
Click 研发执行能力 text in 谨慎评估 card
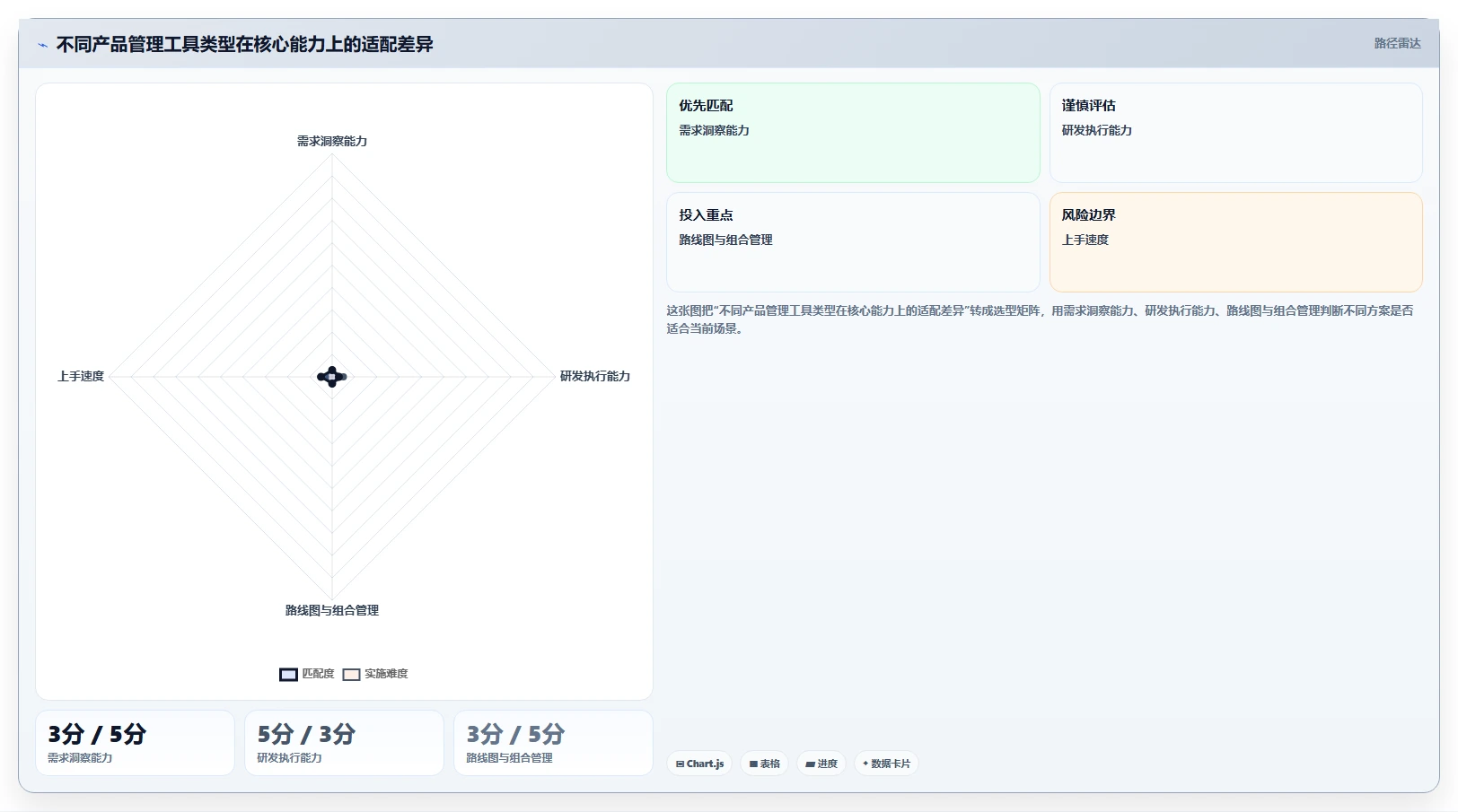coord(1097,130)
